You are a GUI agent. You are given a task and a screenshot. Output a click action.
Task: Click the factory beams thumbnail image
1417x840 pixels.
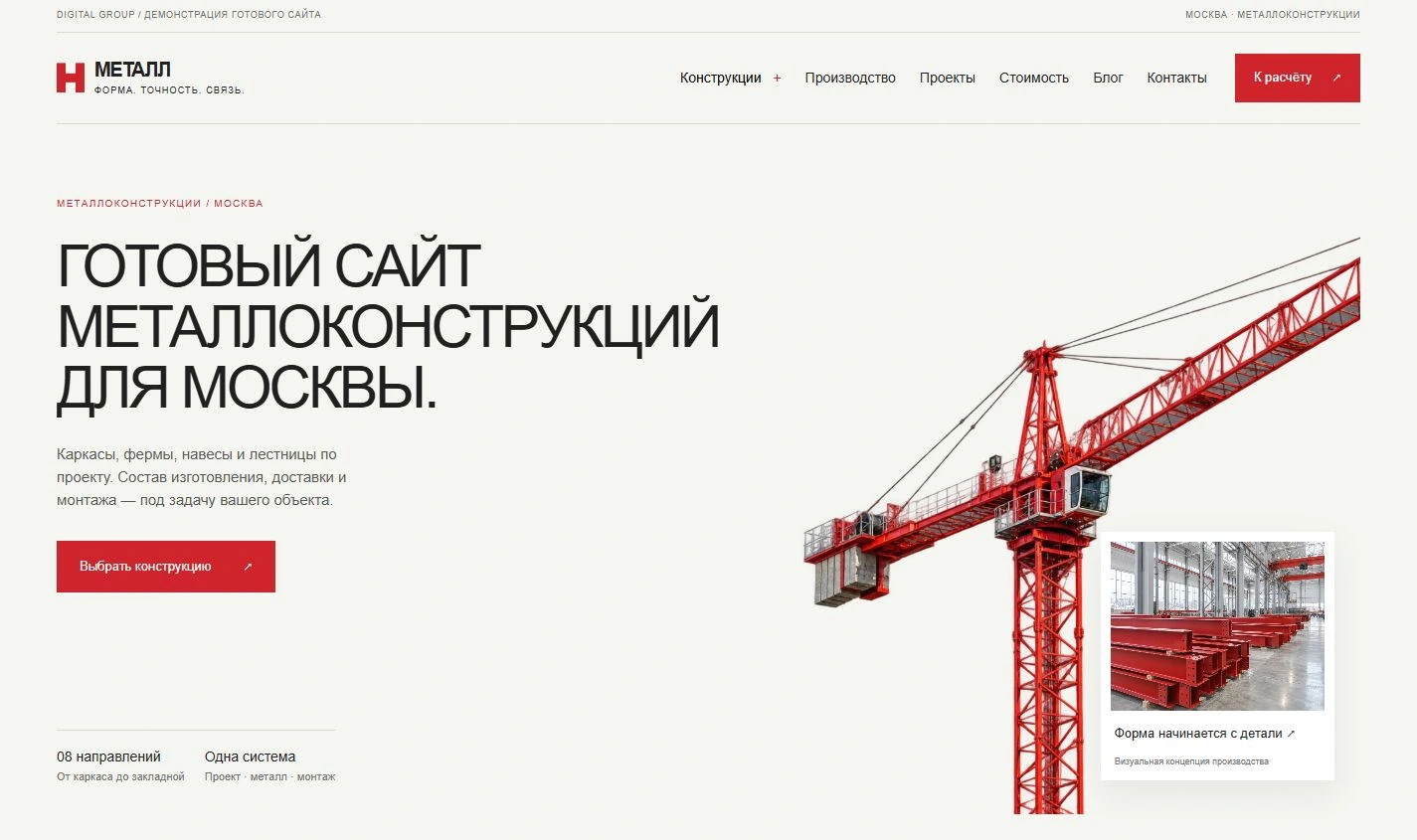point(1217,626)
